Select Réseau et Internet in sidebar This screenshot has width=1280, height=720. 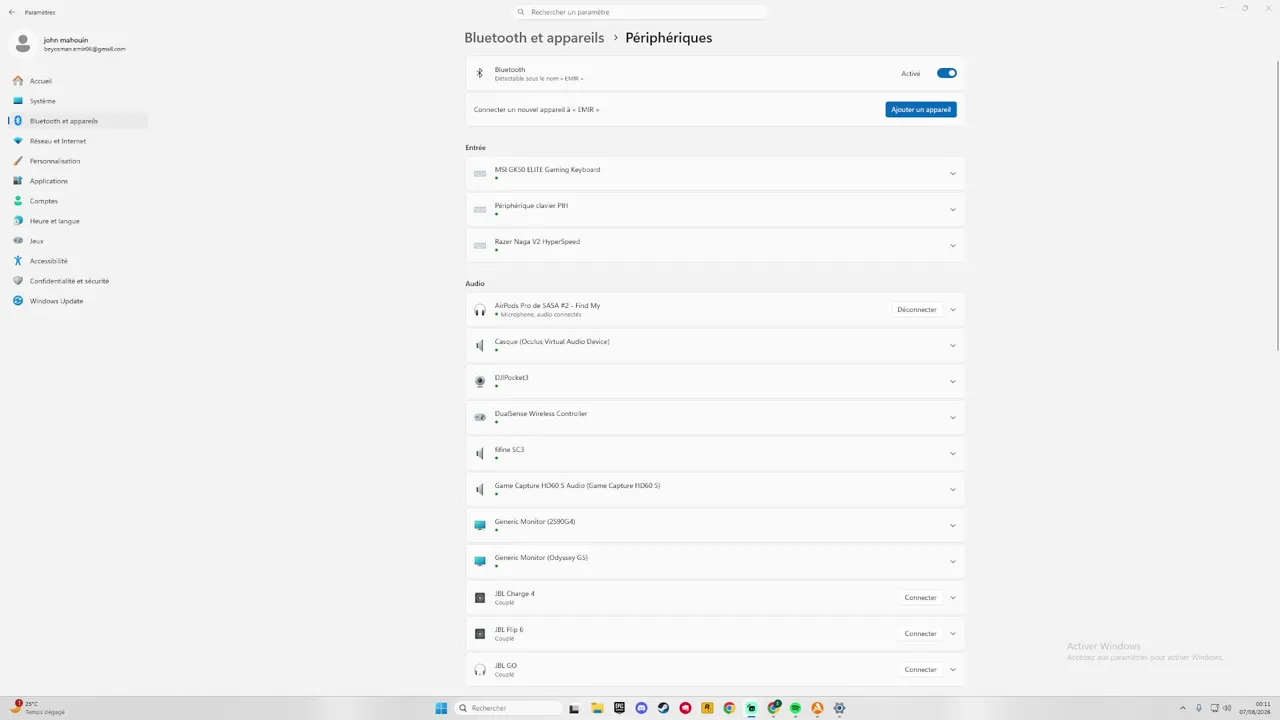(78, 141)
